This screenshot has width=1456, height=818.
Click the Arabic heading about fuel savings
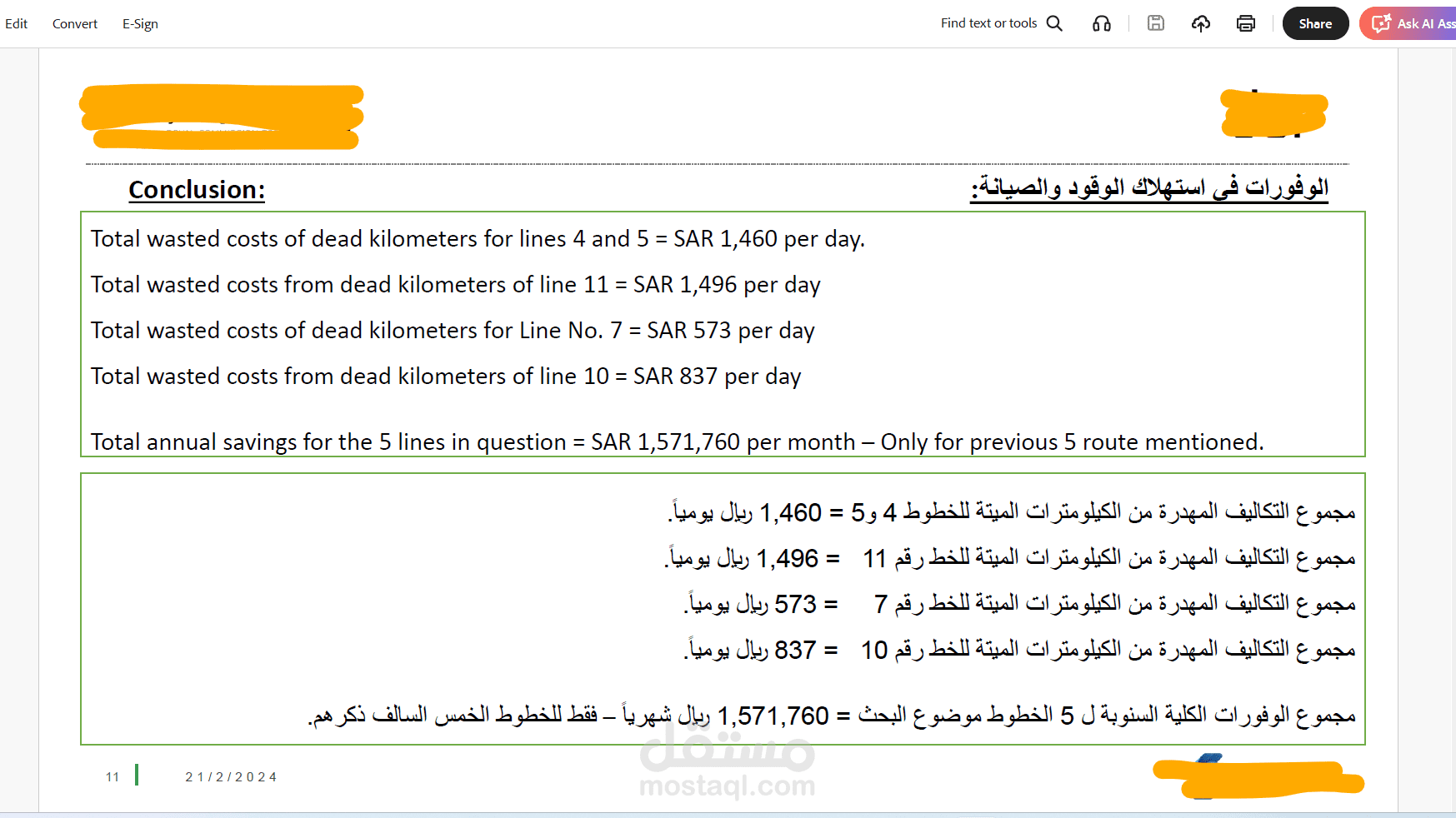pos(1149,188)
